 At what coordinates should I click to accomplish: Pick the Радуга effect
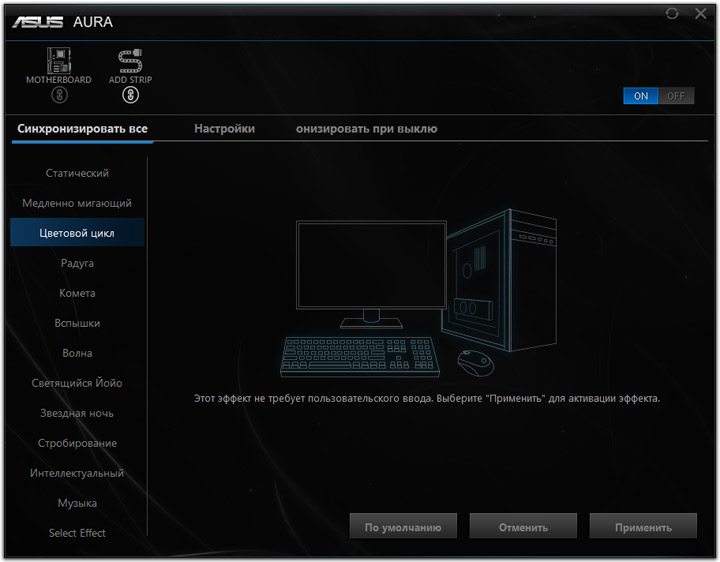point(77,263)
